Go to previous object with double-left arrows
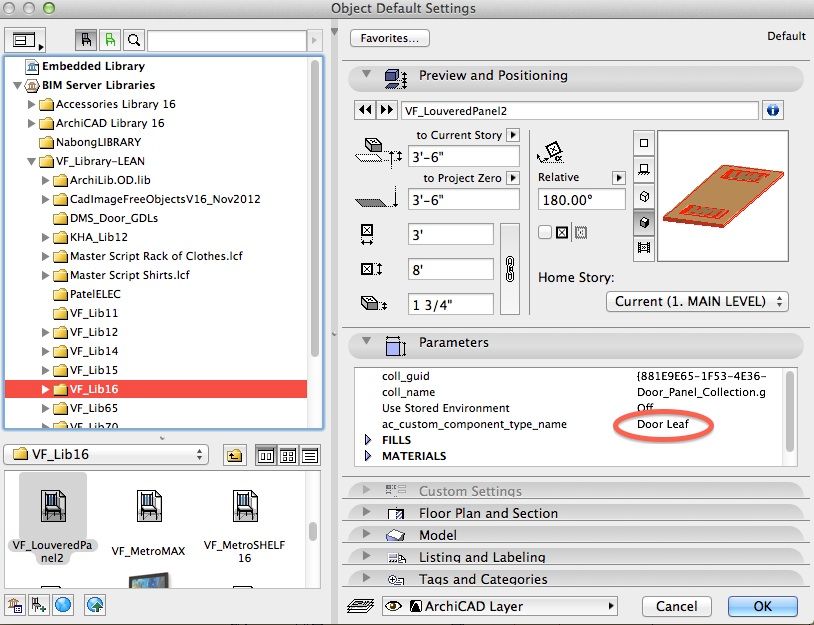Viewport: 814px width, 625px height. click(x=365, y=110)
